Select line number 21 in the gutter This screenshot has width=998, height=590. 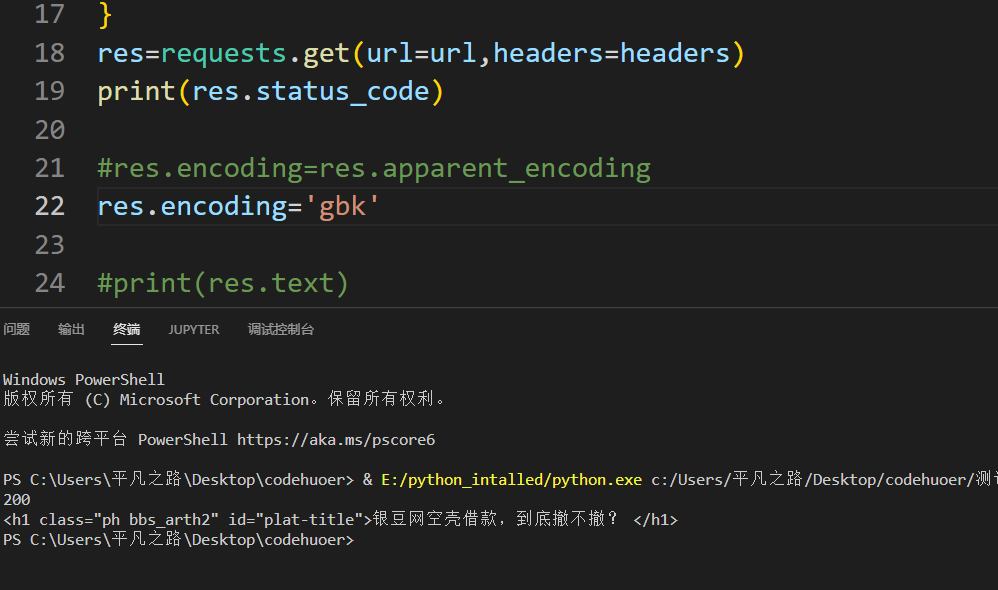point(49,168)
